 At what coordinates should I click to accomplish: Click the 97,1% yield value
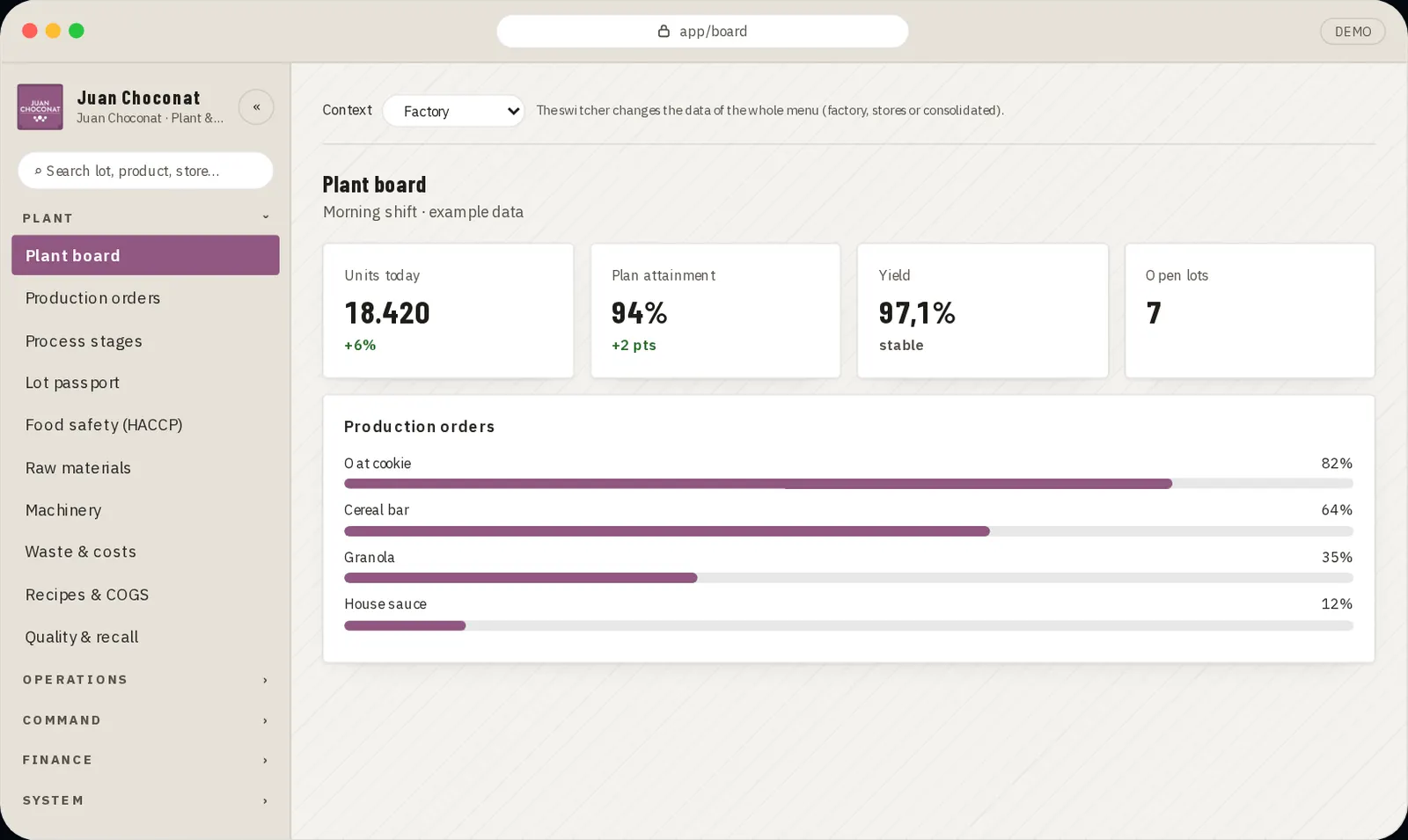tap(917, 313)
